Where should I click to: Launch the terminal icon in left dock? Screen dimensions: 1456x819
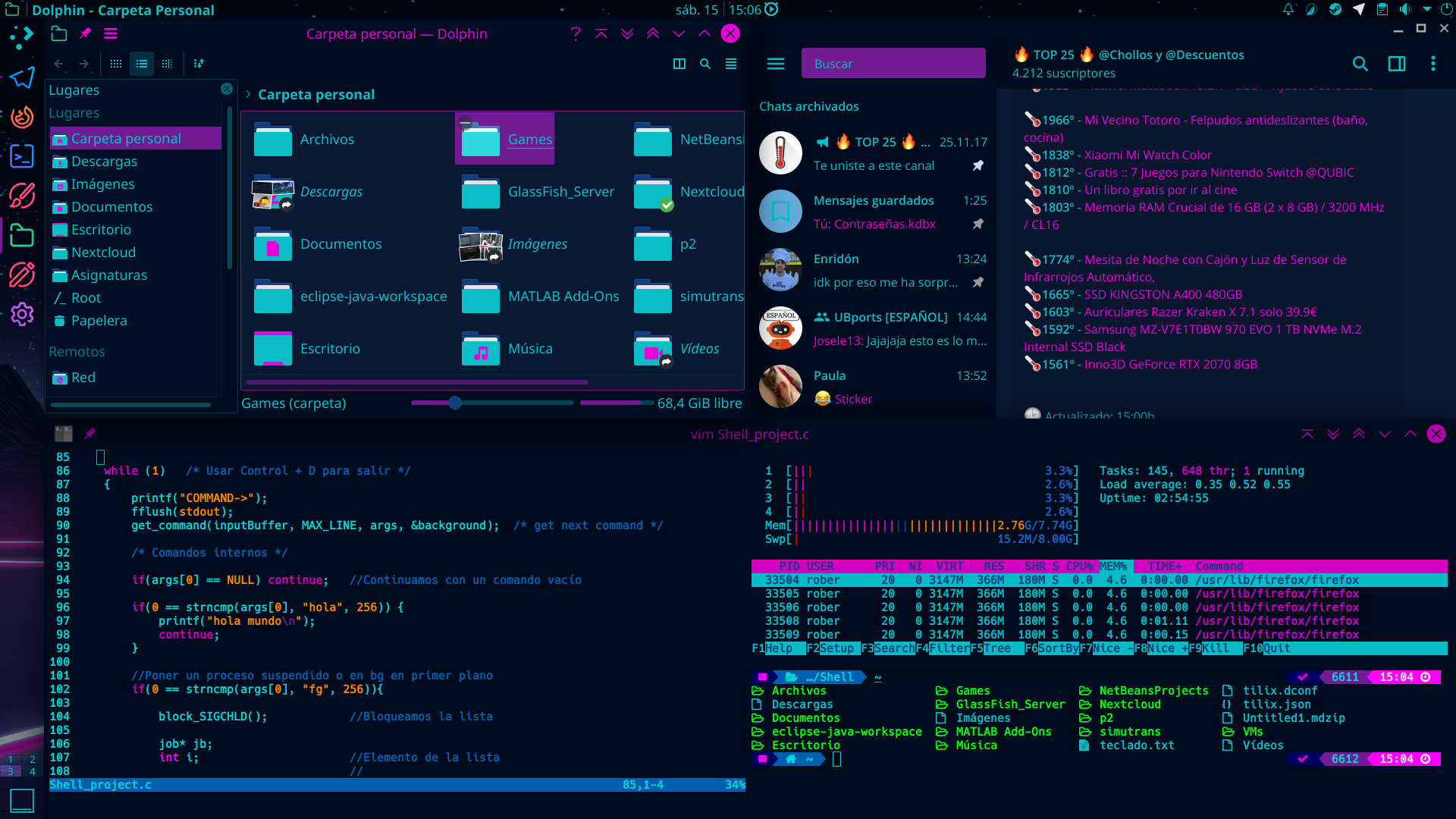click(22, 156)
